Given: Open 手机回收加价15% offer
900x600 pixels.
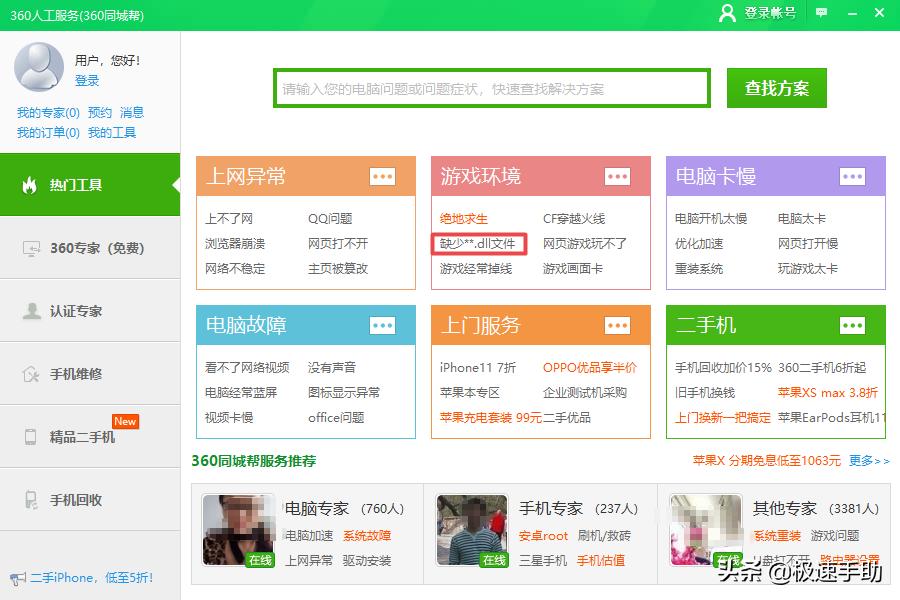Looking at the screenshot, I should click(x=723, y=367).
